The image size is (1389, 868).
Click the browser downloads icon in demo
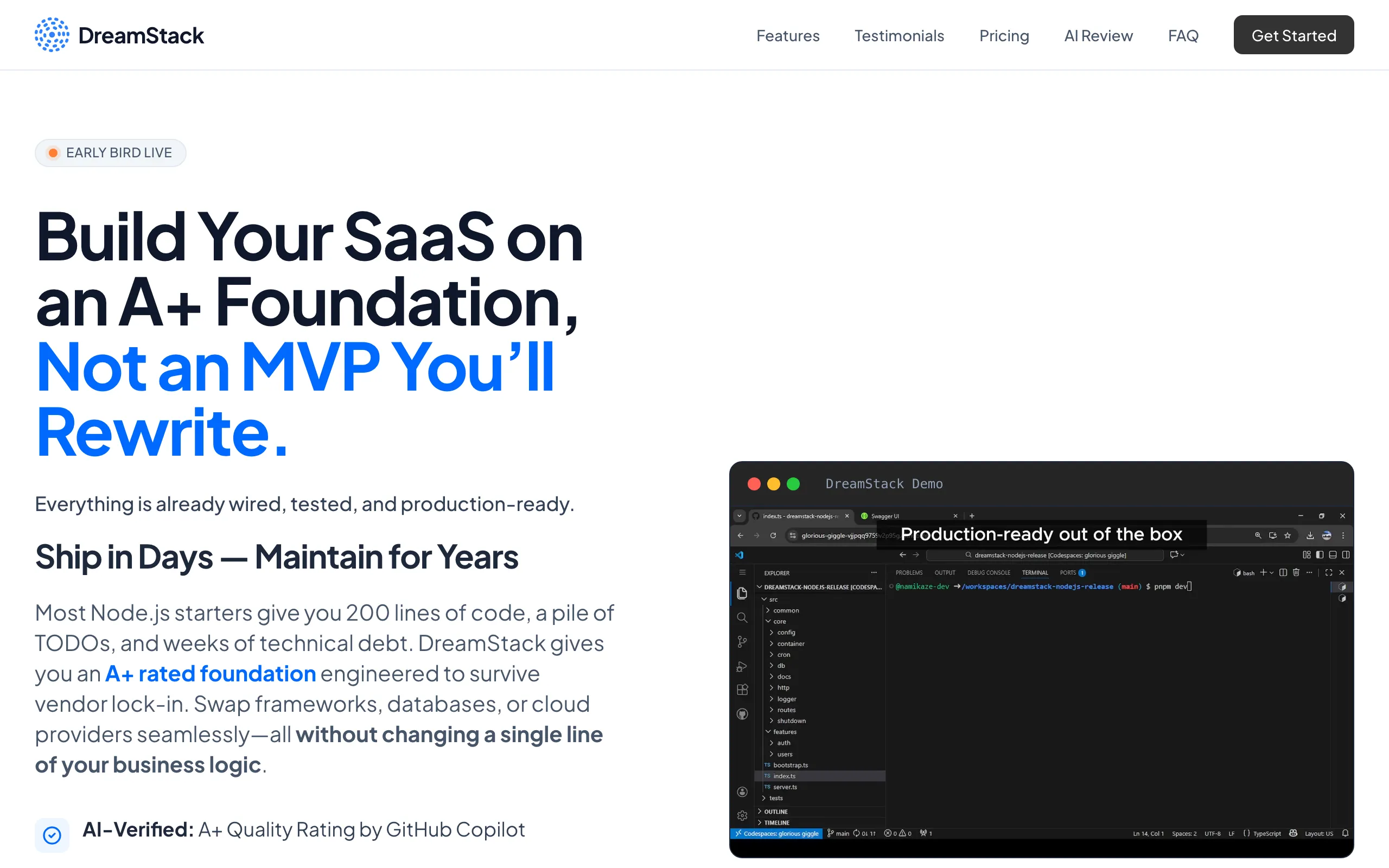point(1310,535)
